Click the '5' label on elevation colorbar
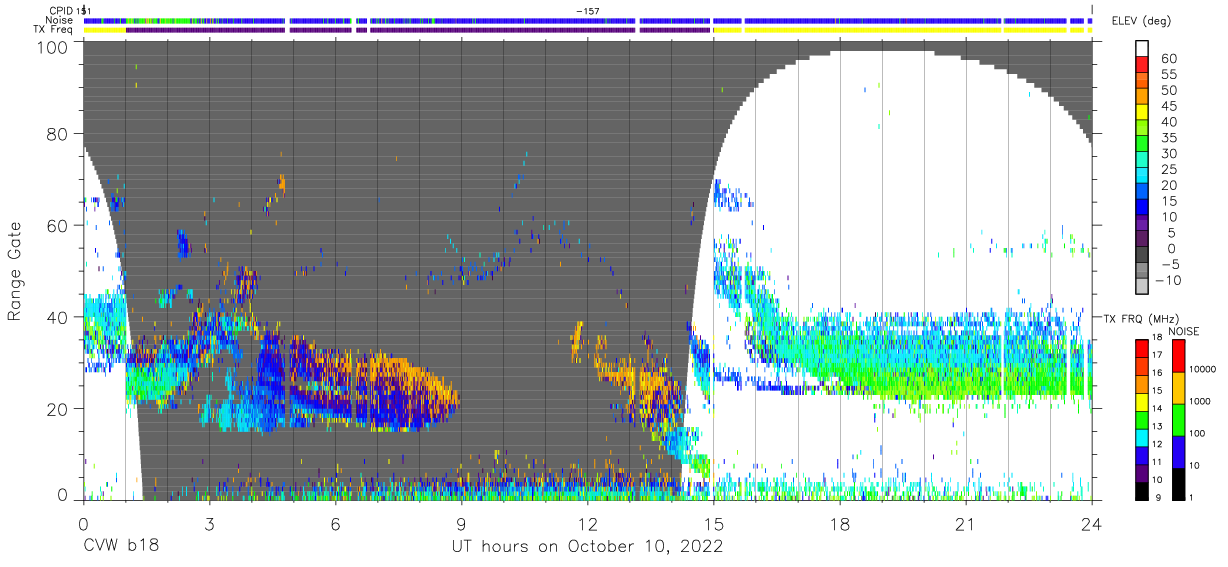This screenshot has height=567, width=1228. tap(1172, 233)
